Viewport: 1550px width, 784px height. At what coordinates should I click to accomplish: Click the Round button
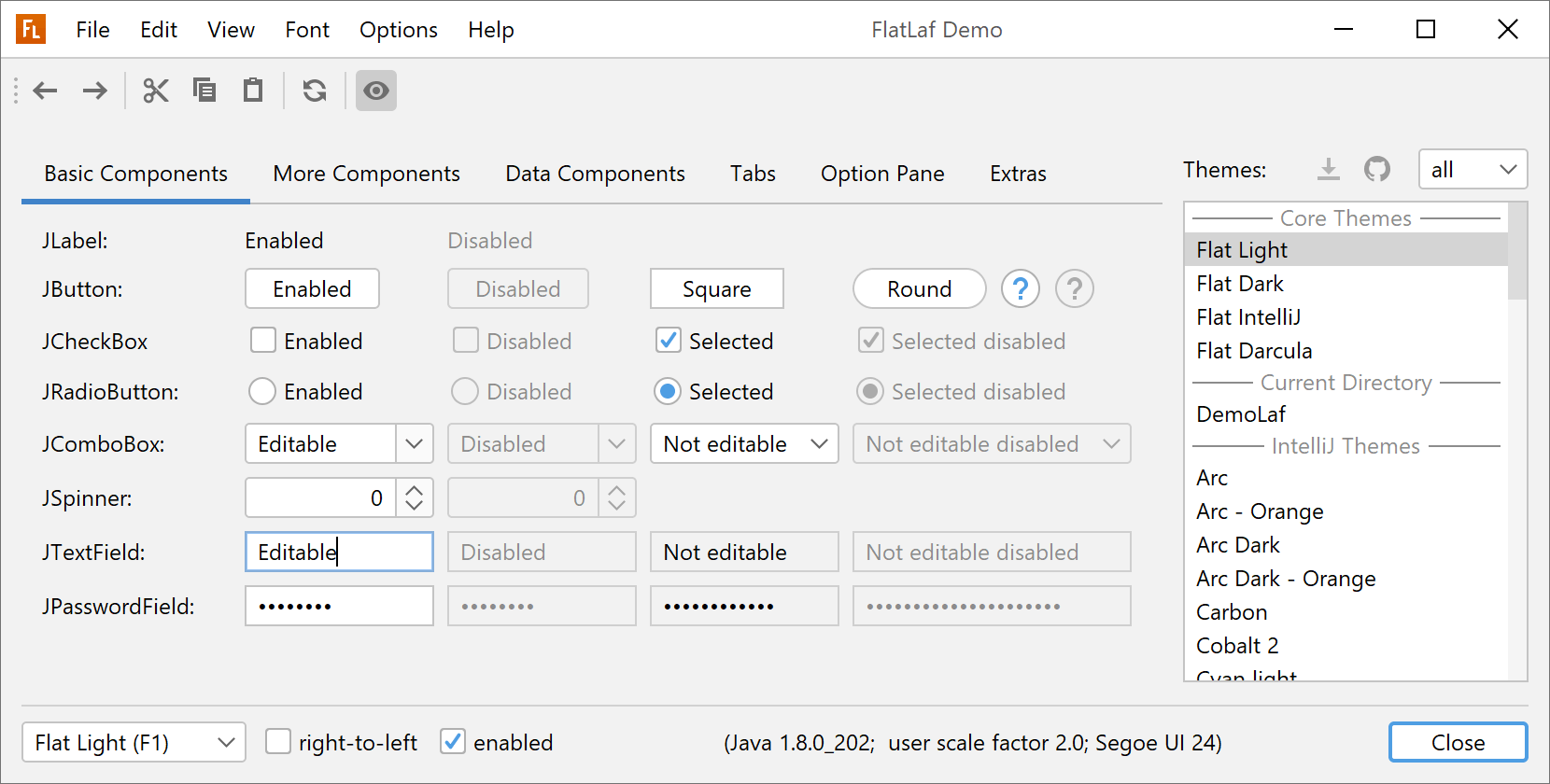point(919,289)
